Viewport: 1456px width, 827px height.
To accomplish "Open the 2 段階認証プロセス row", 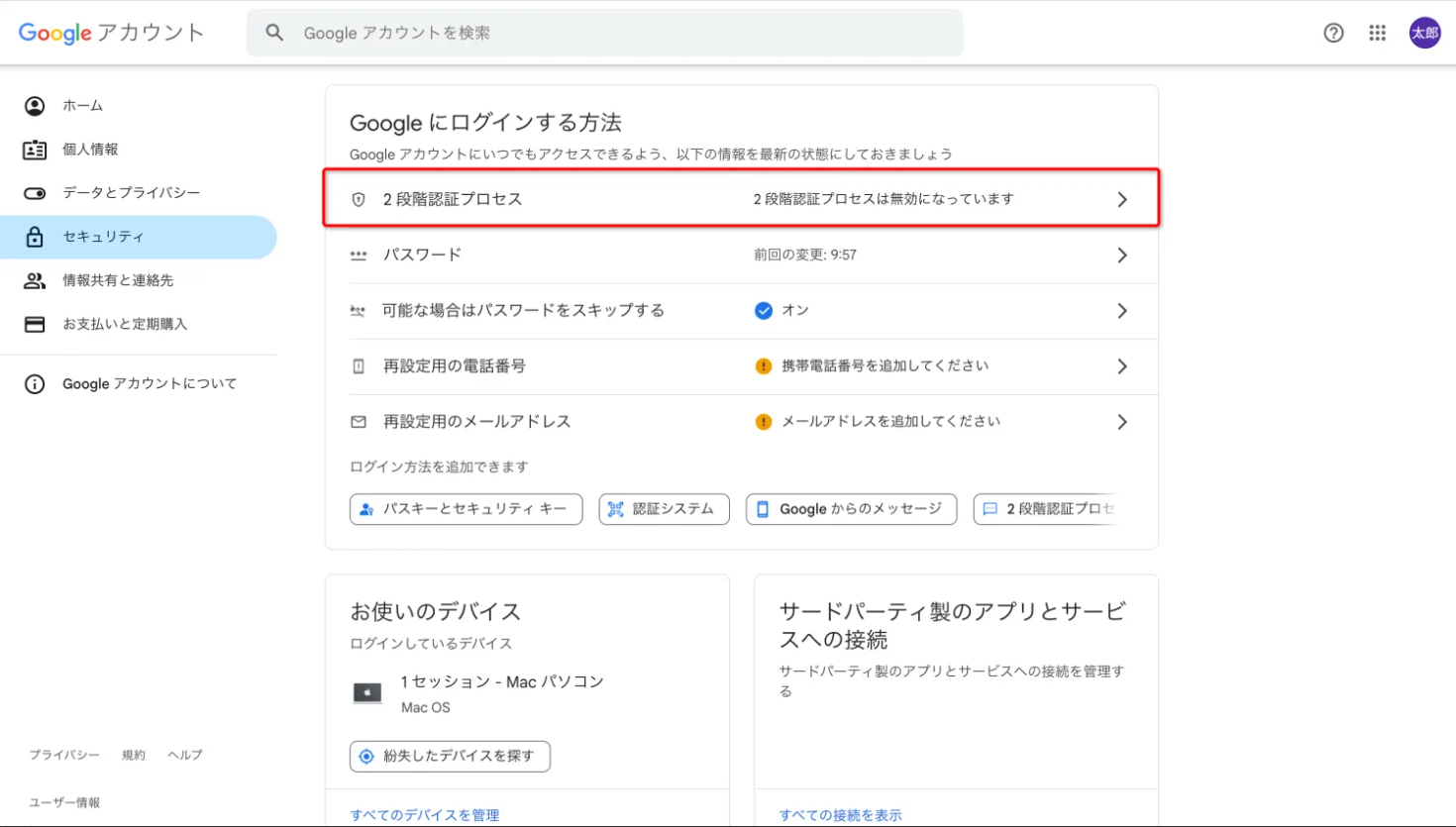I will (741, 199).
